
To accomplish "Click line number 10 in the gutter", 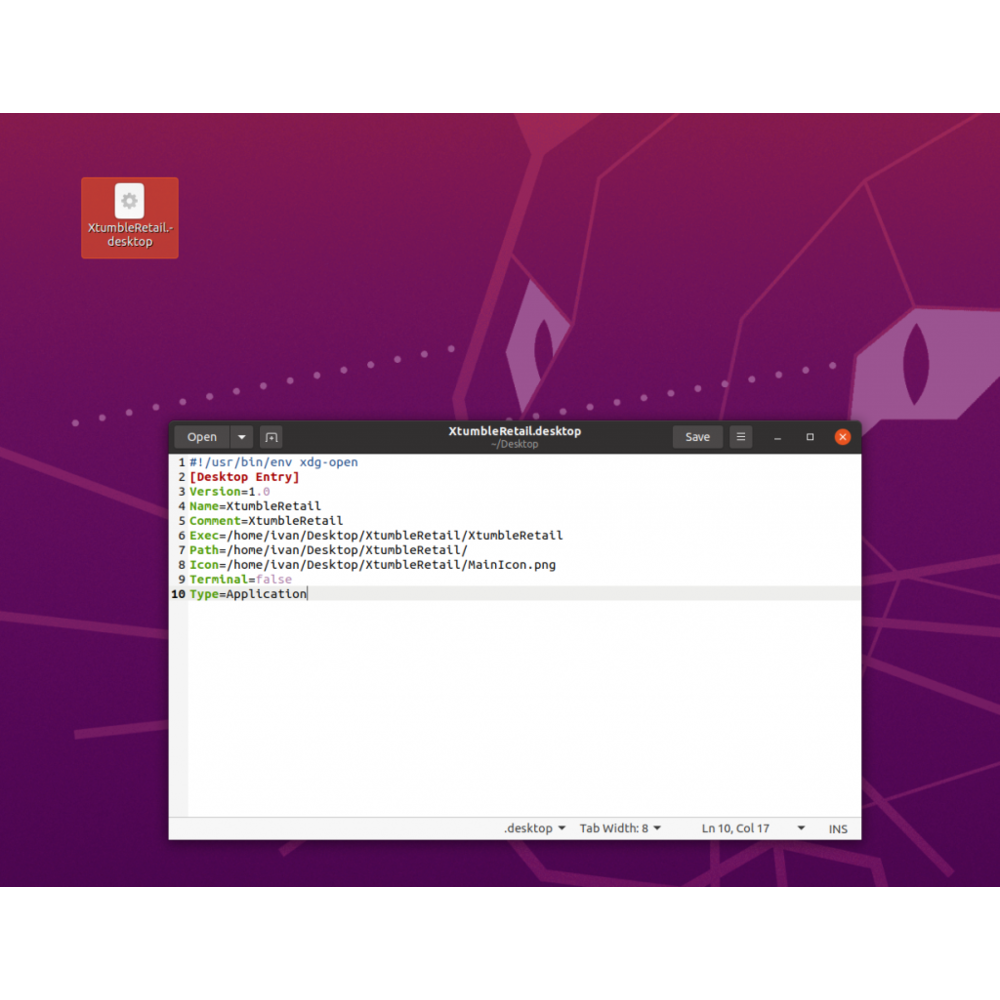I will click(178, 594).
